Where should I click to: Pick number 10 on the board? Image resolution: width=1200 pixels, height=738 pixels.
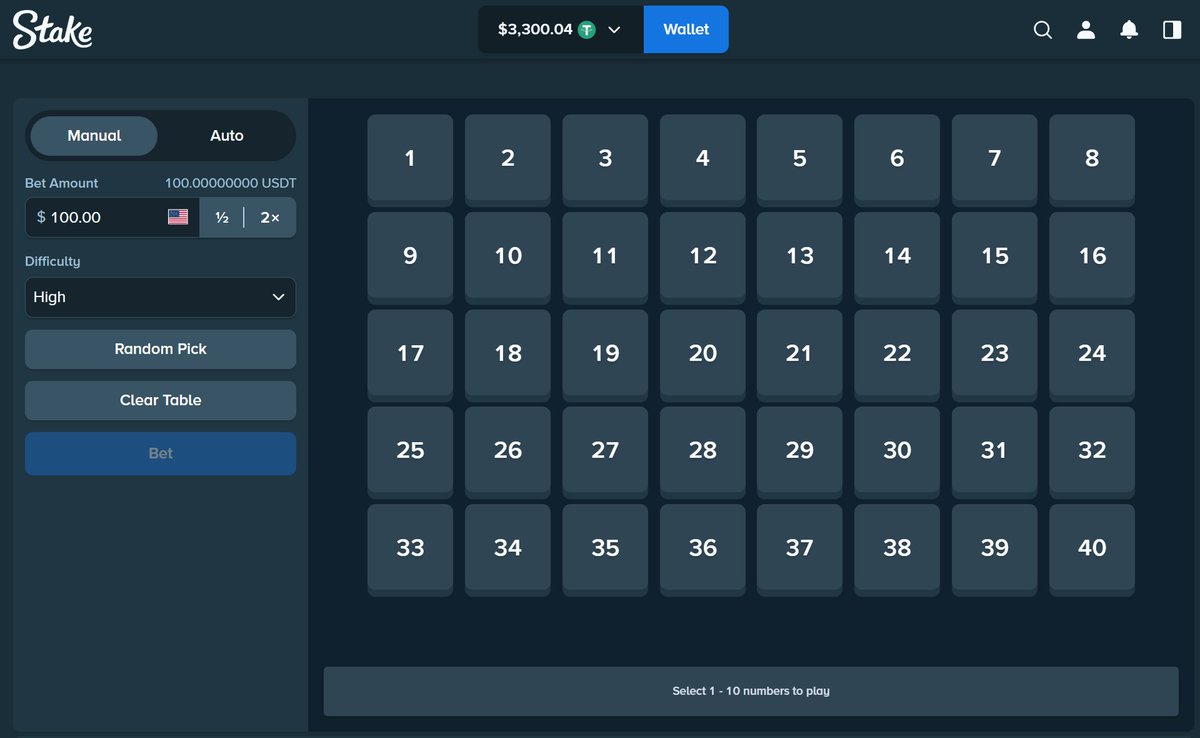508,258
